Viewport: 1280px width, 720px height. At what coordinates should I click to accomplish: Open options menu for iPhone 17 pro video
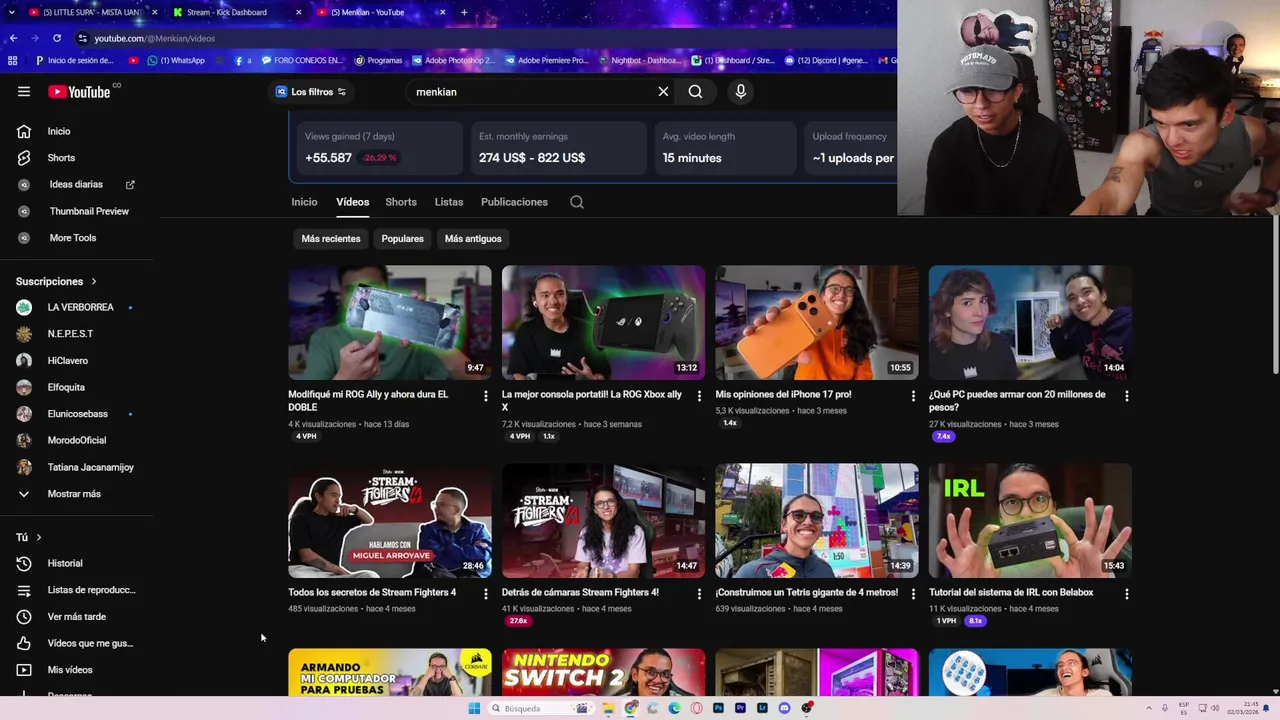point(913,396)
